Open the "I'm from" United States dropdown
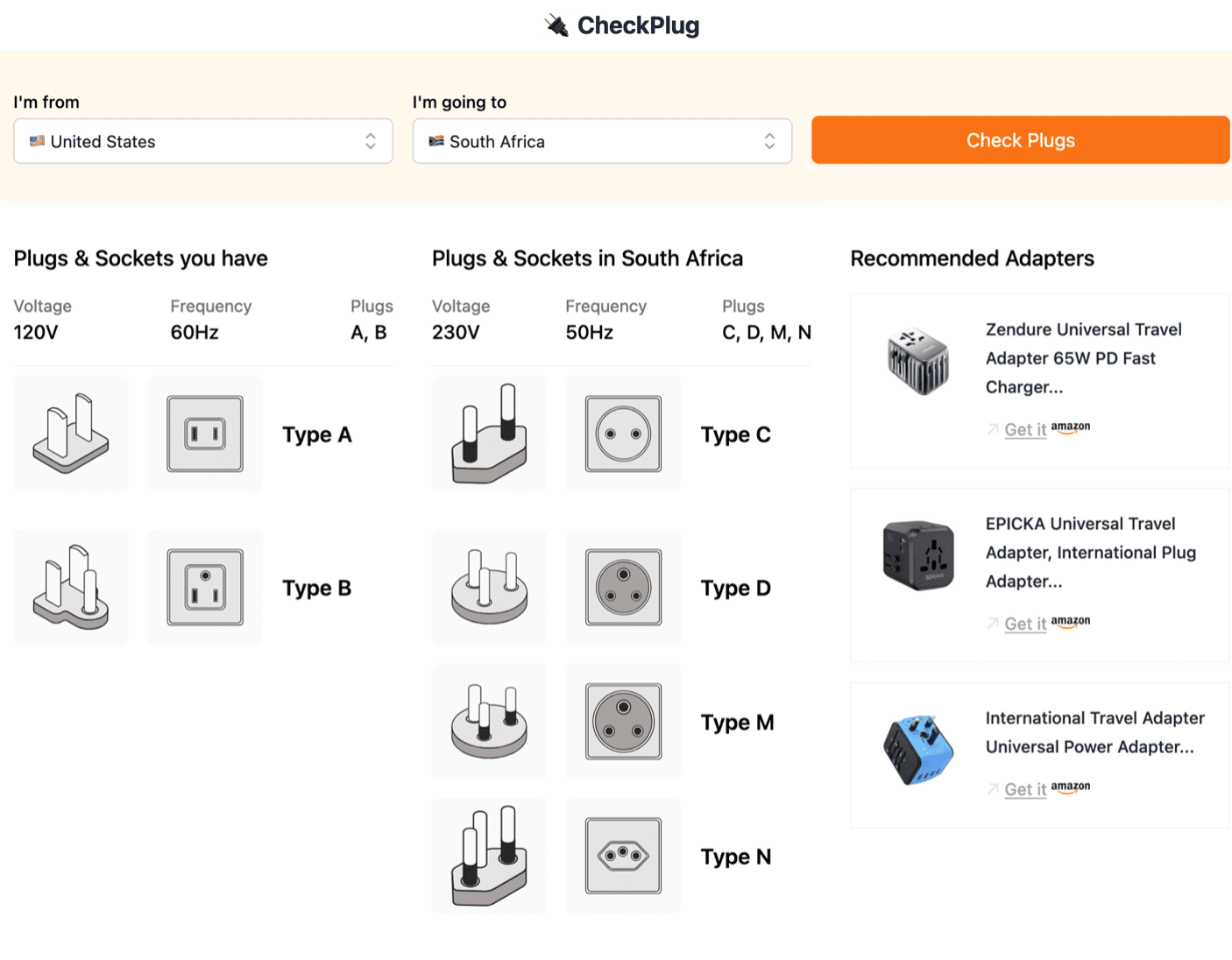The image size is (1232, 960). [x=203, y=141]
